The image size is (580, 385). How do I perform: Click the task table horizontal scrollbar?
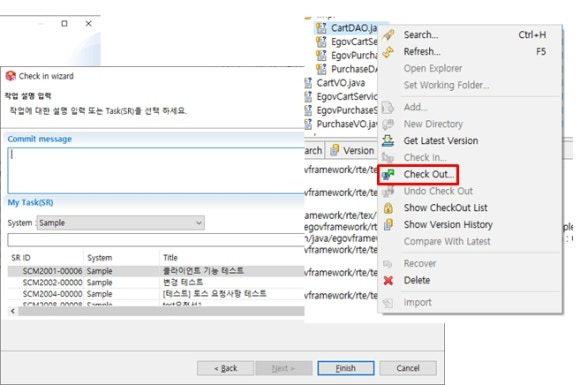(x=161, y=311)
